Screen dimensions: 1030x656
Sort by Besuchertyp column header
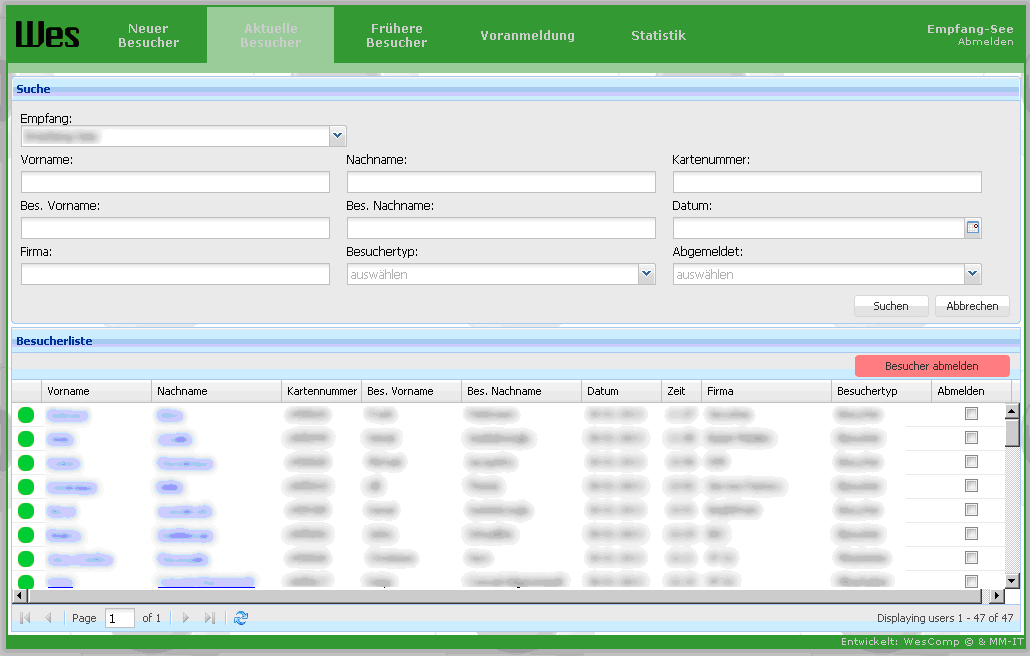[x=882, y=391]
